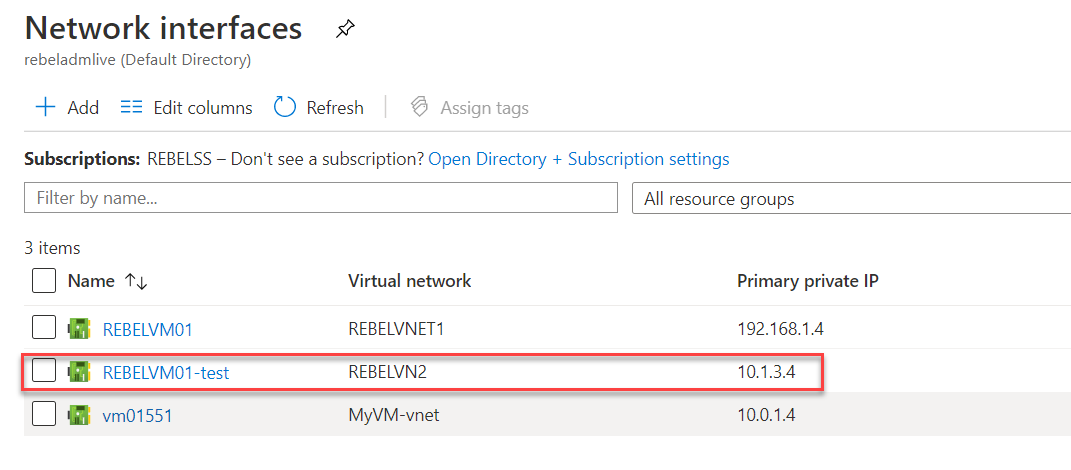Screen dimensions: 1071x470
Task: Click the Filter by name field
Action: (x=321, y=198)
